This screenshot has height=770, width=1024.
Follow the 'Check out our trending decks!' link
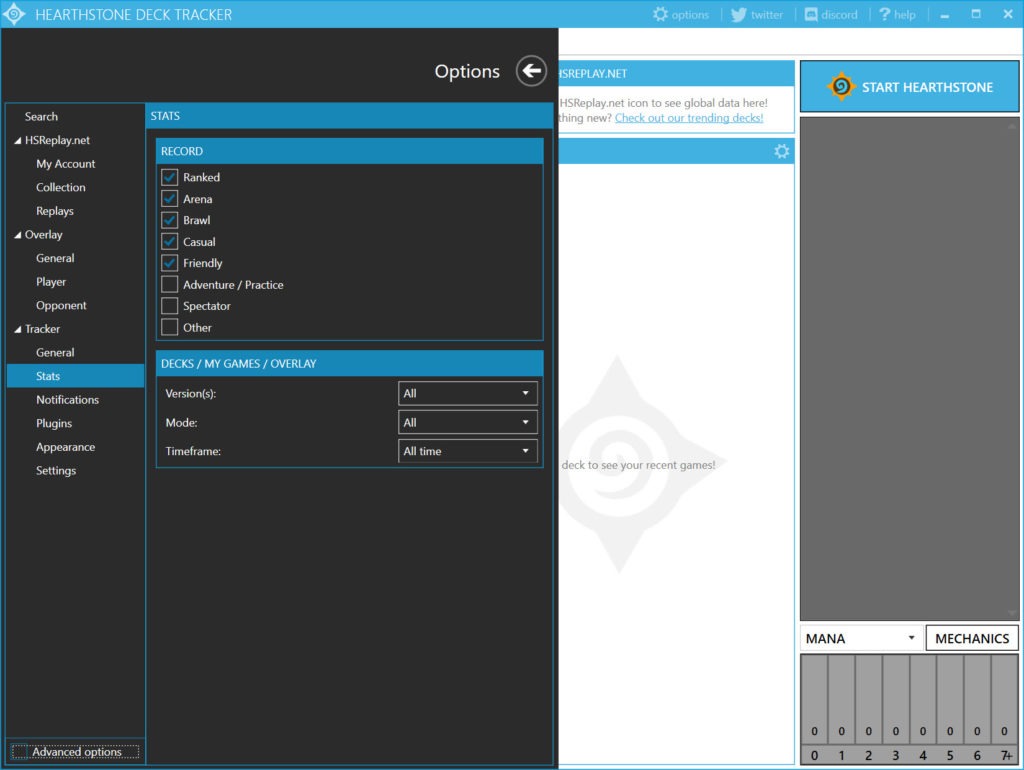pyautogui.click(x=689, y=118)
